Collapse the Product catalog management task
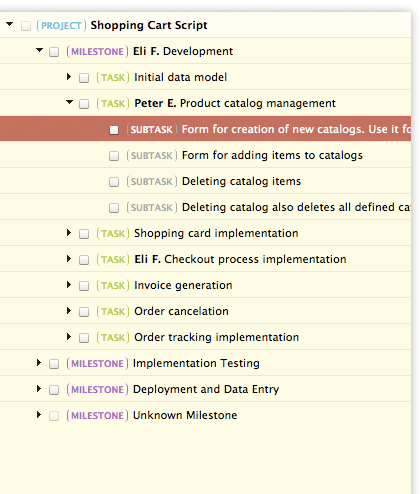 point(69,102)
